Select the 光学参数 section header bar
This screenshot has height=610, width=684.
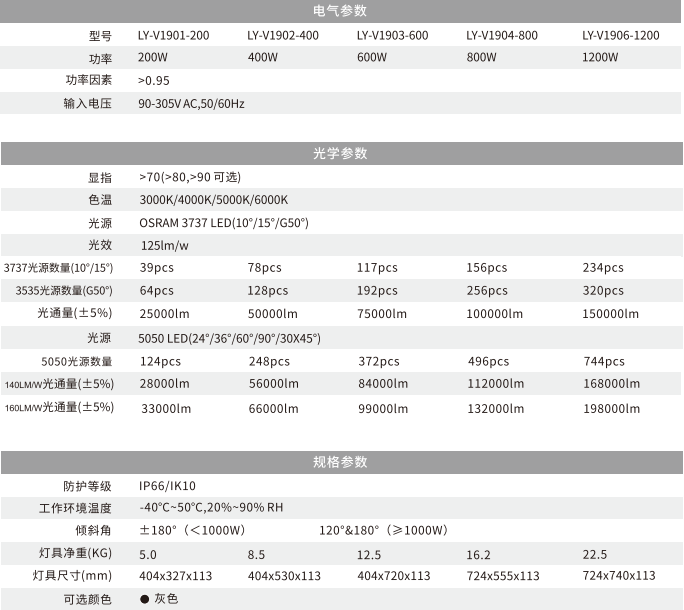coord(341,154)
